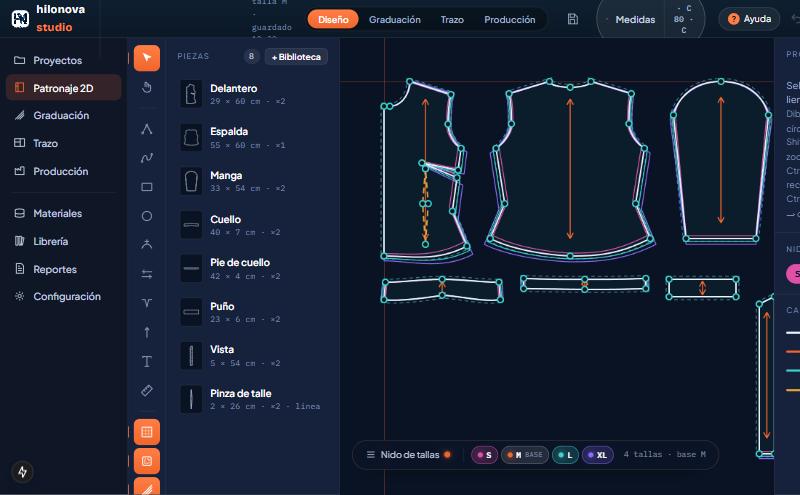Select the measuring tape tool
The width and height of the screenshot is (800, 495).
pyautogui.click(x=147, y=390)
